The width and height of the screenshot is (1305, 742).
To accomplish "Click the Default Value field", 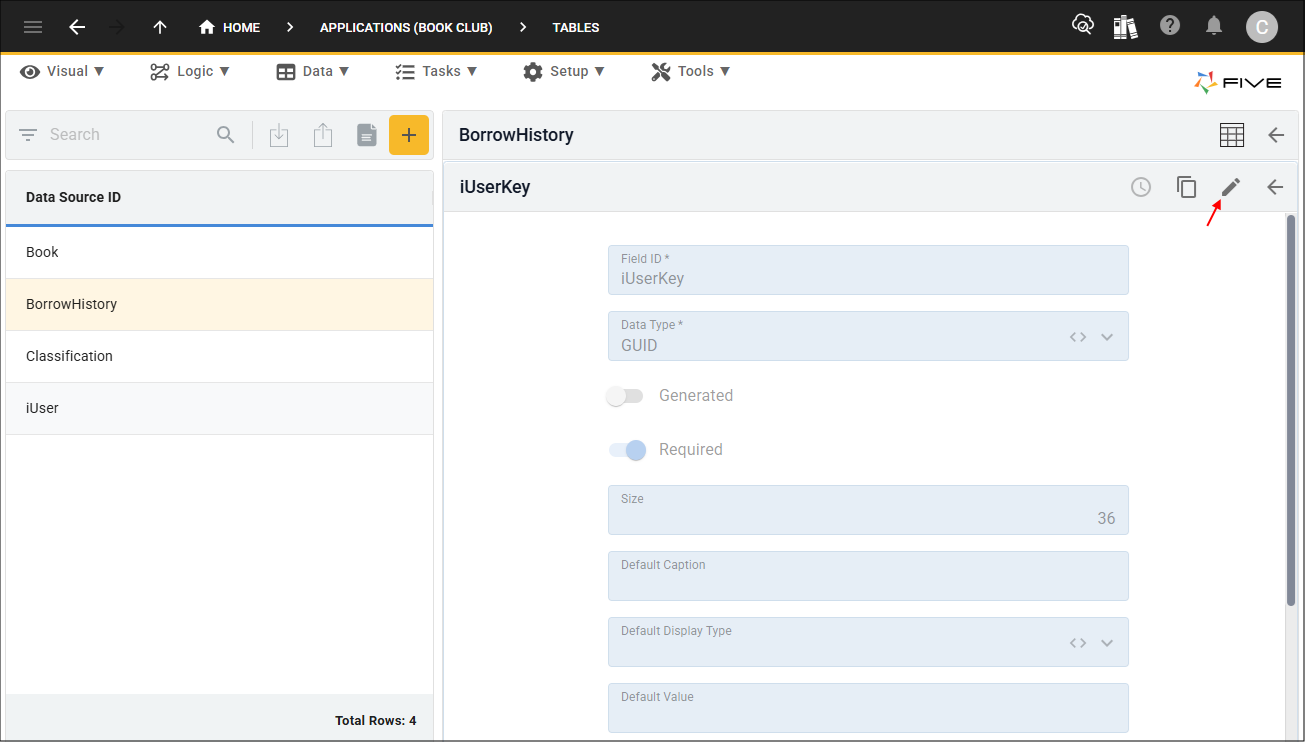I will click(868, 708).
